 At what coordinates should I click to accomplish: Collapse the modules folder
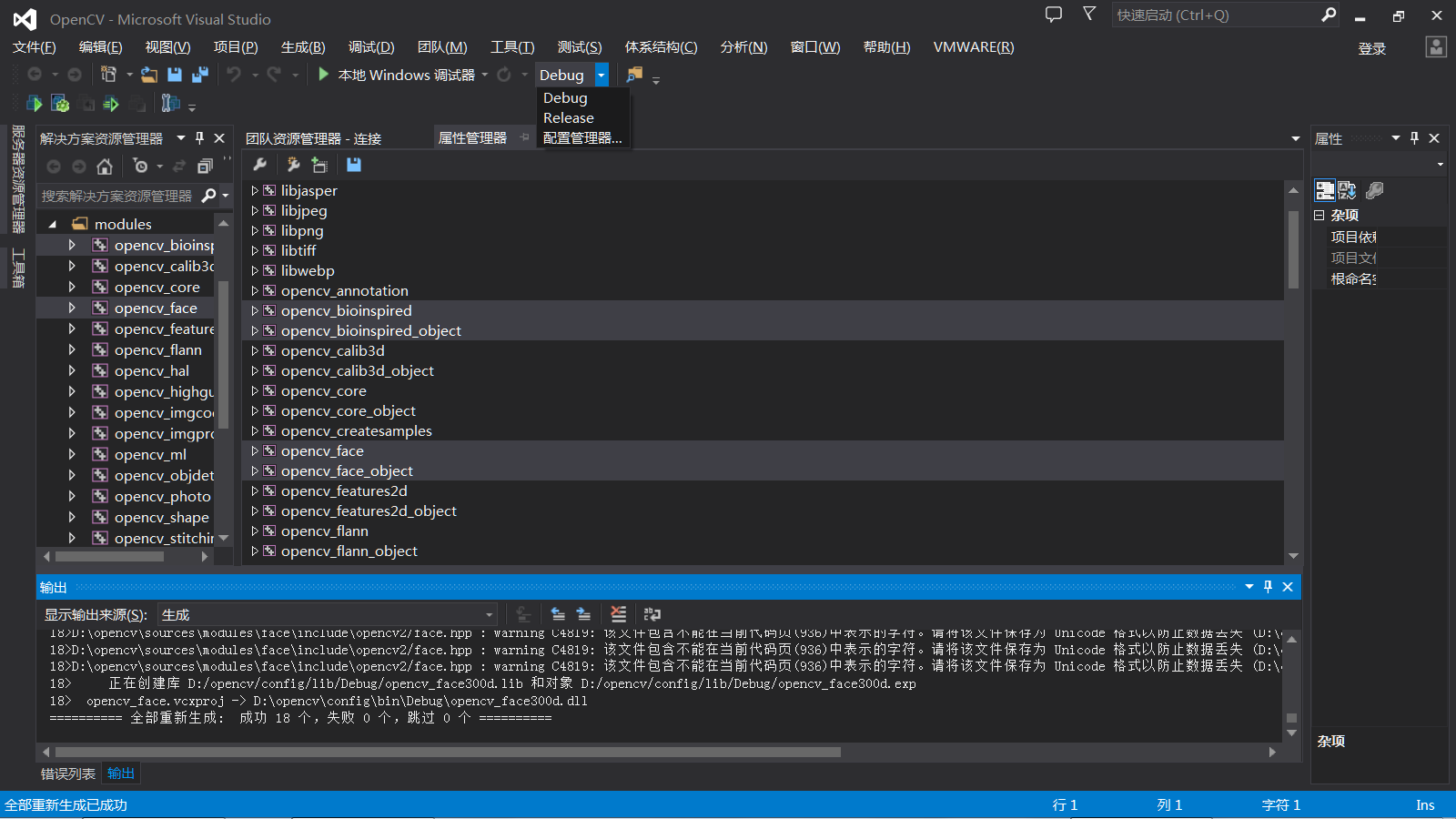[53, 224]
